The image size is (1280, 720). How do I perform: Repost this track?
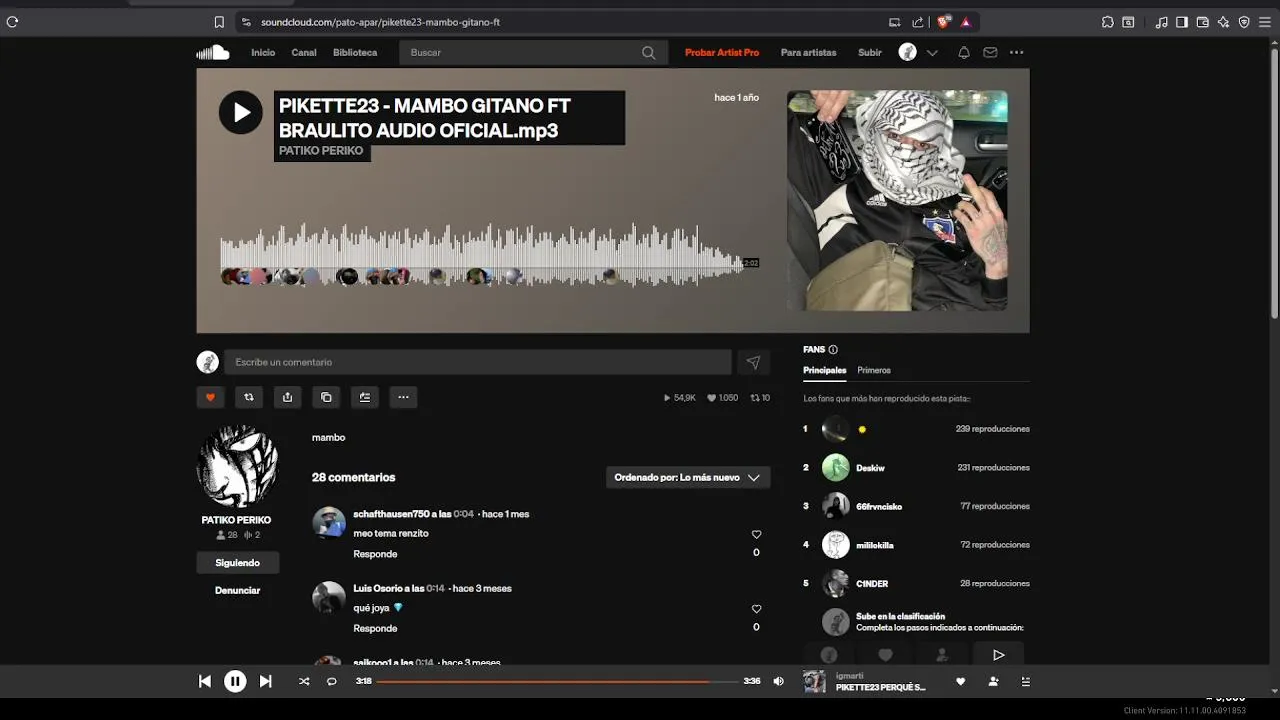[x=249, y=397]
